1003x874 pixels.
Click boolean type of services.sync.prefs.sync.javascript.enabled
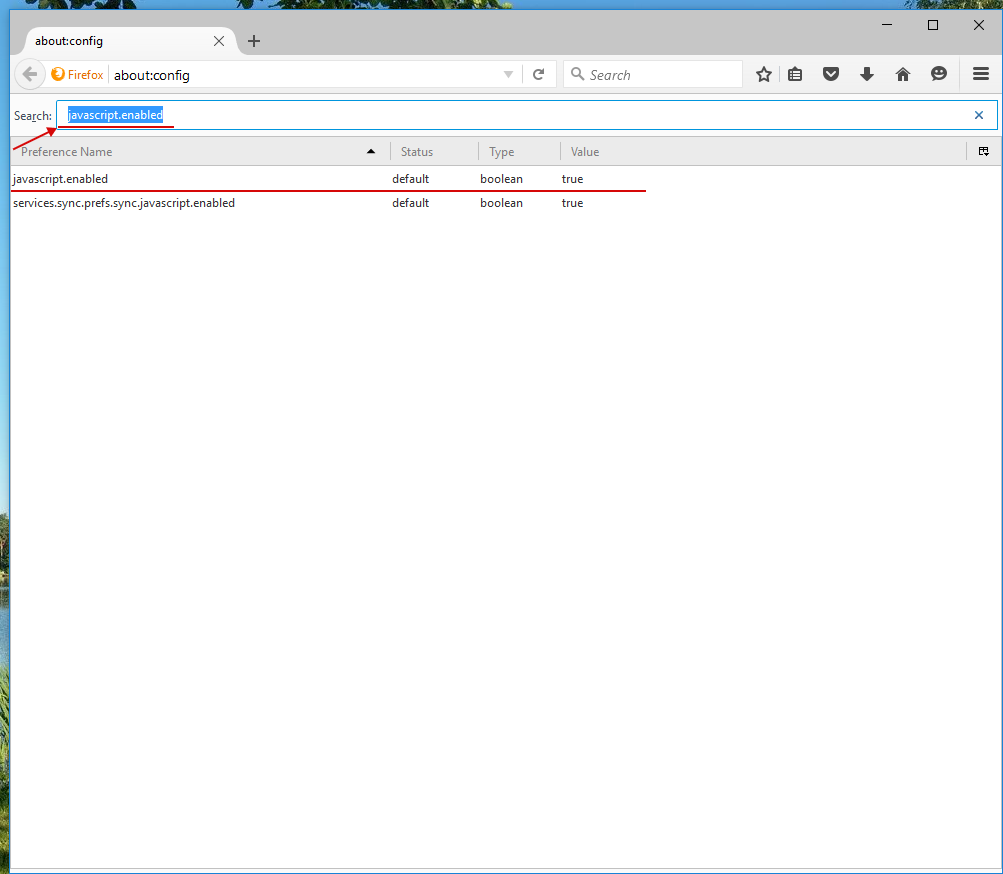click(x=502, y=203)
